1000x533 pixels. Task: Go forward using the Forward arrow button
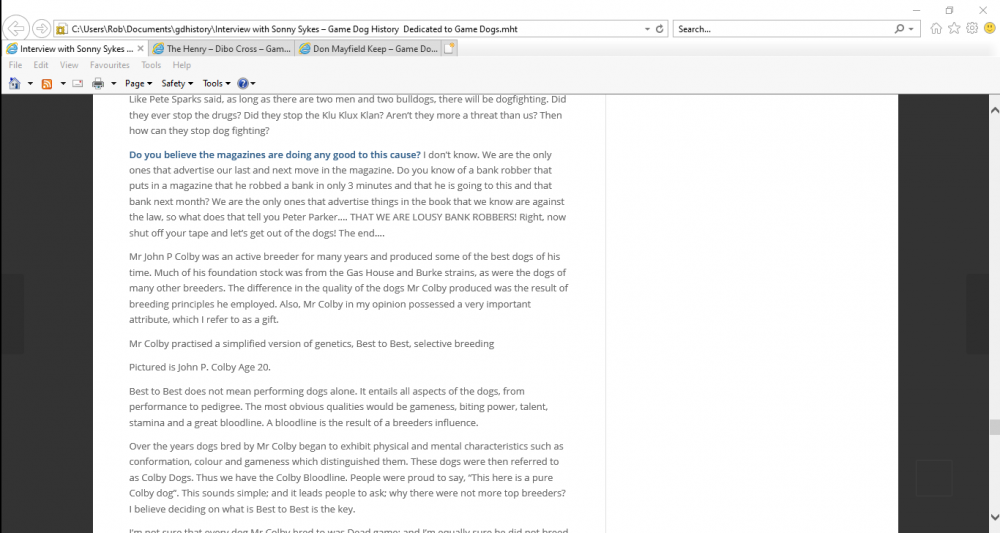41,29
